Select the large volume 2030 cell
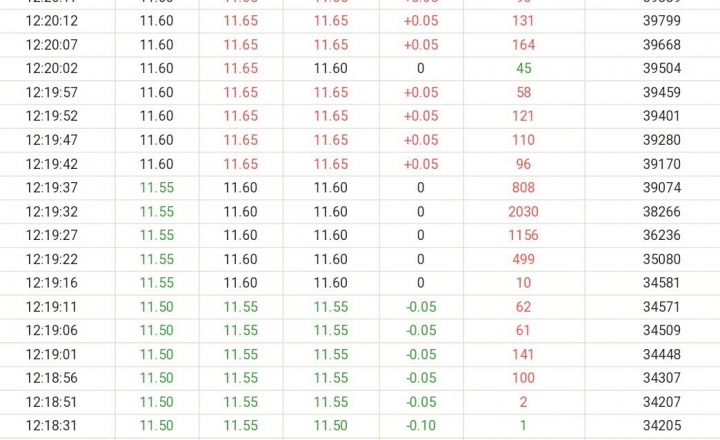This screenshot has width=720, height=440. coord(523,212)
